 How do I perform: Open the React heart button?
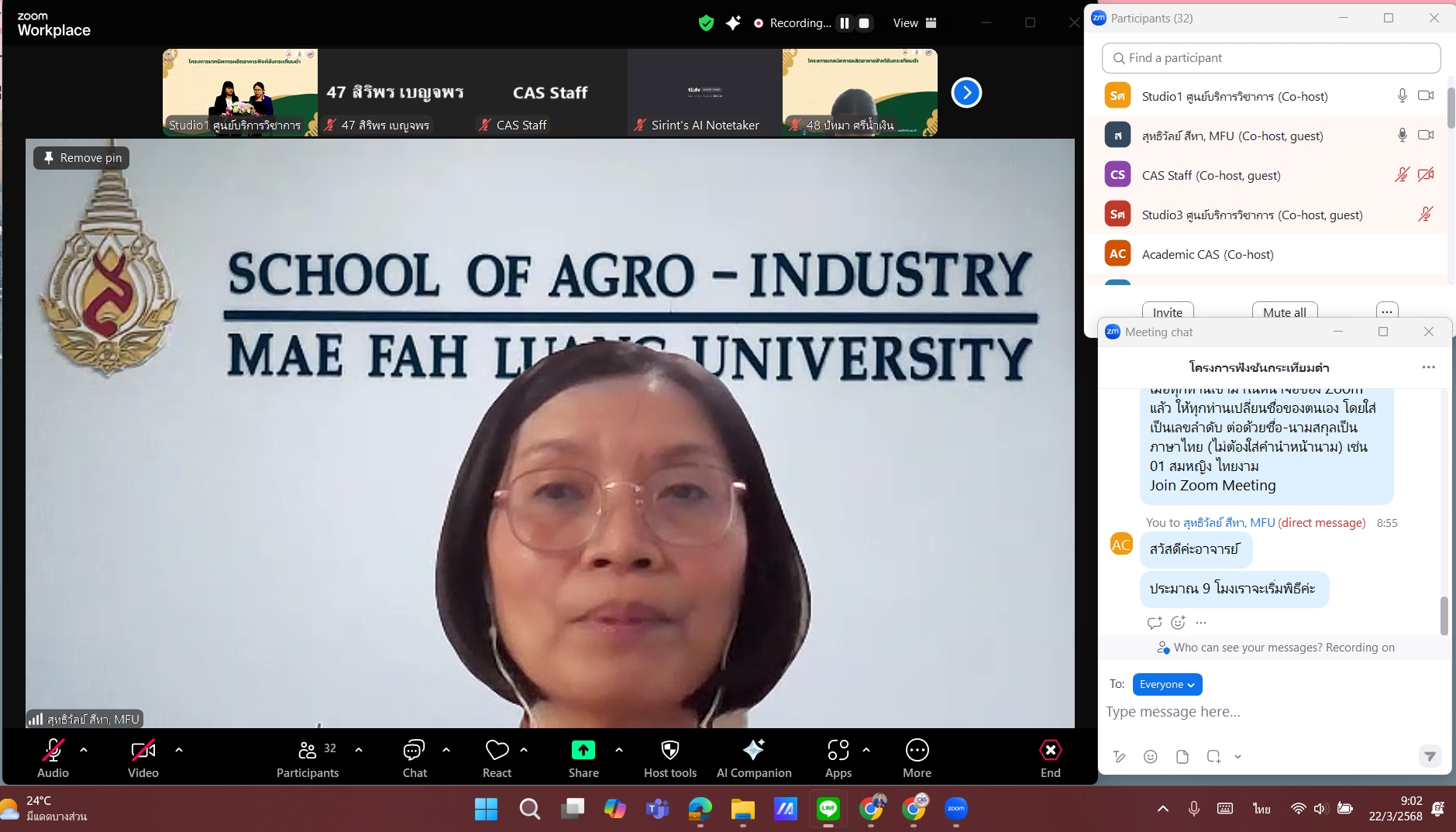(497, 758)
